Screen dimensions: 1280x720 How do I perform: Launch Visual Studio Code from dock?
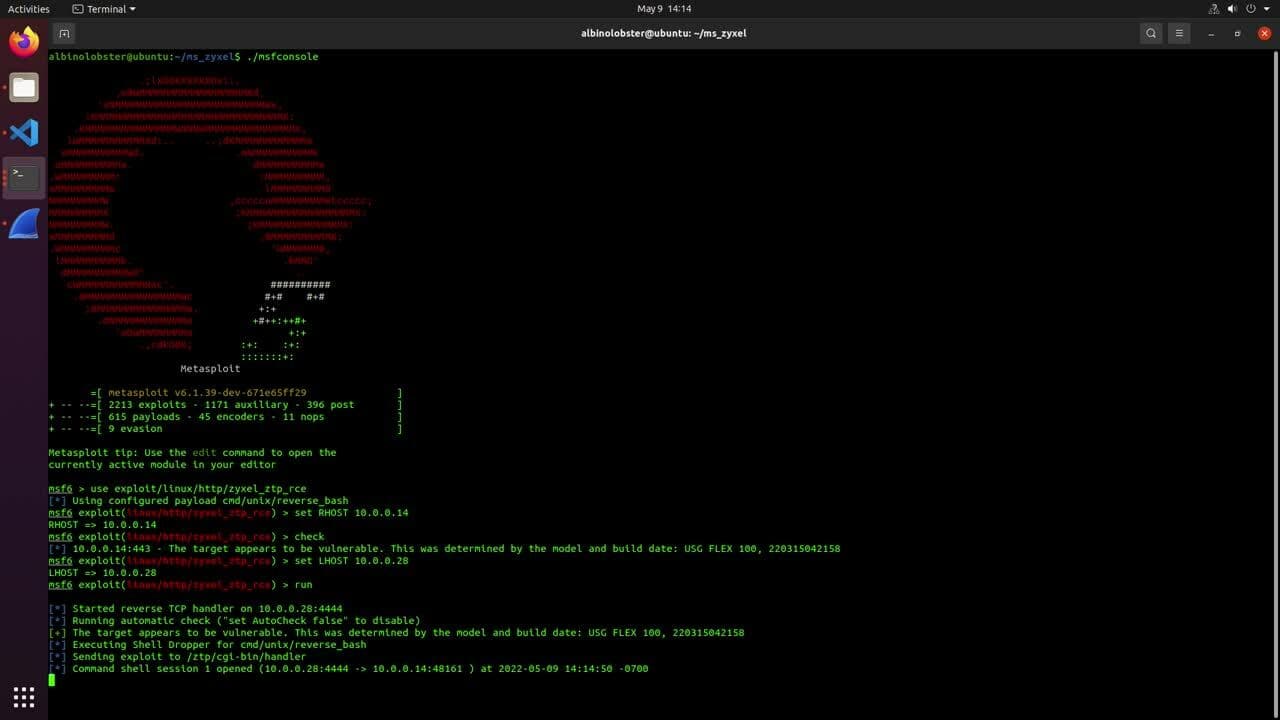pos(24,132)
